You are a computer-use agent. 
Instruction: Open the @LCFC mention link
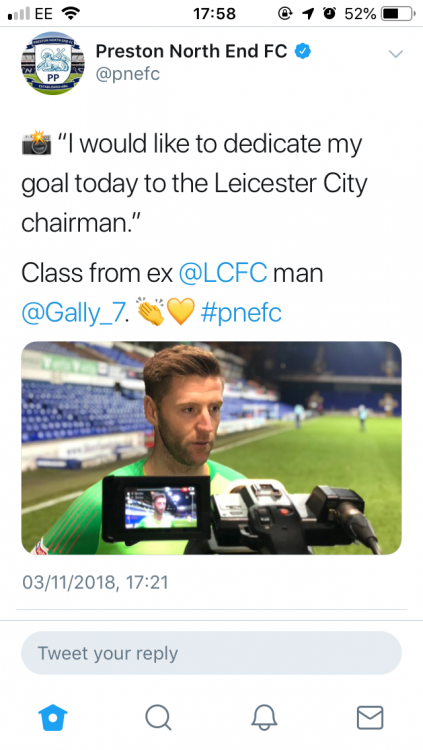tap(223, 273)
